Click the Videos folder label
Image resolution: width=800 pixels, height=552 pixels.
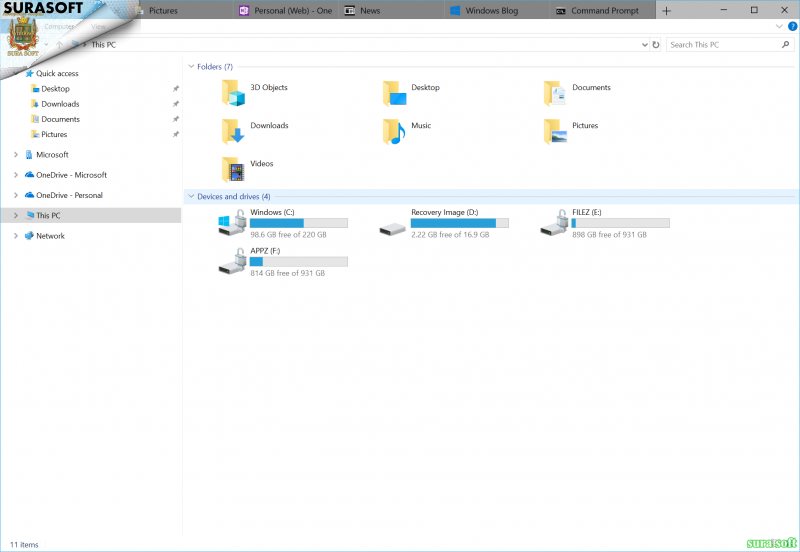[262, 164]
